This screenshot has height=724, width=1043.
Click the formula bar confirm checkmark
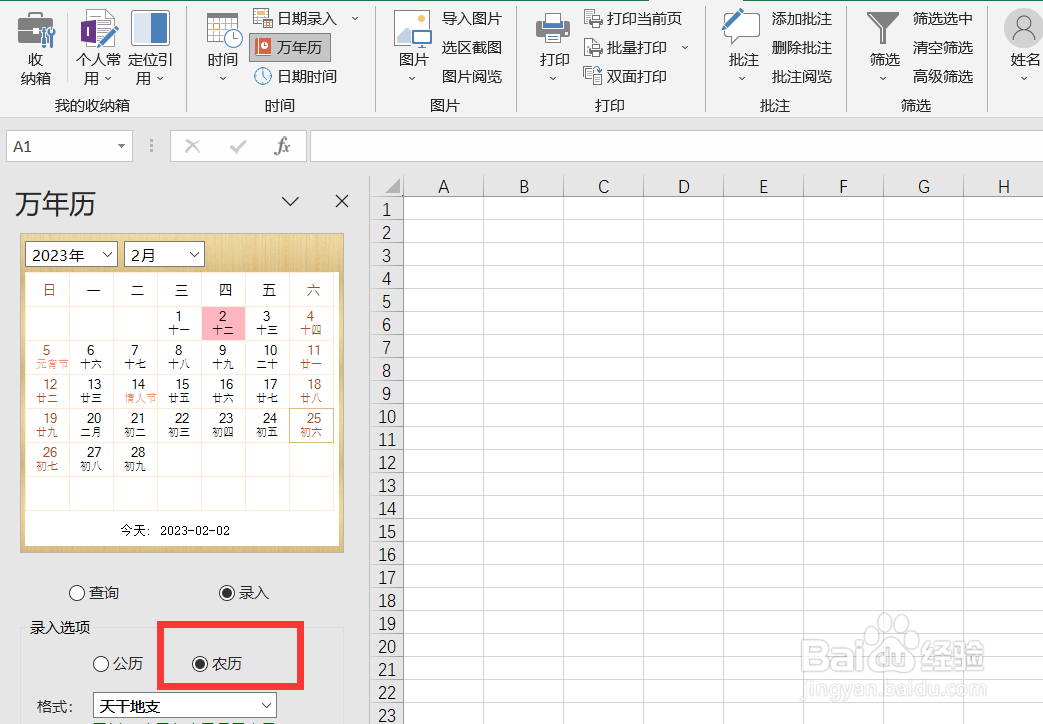click(x=237, y=146)
